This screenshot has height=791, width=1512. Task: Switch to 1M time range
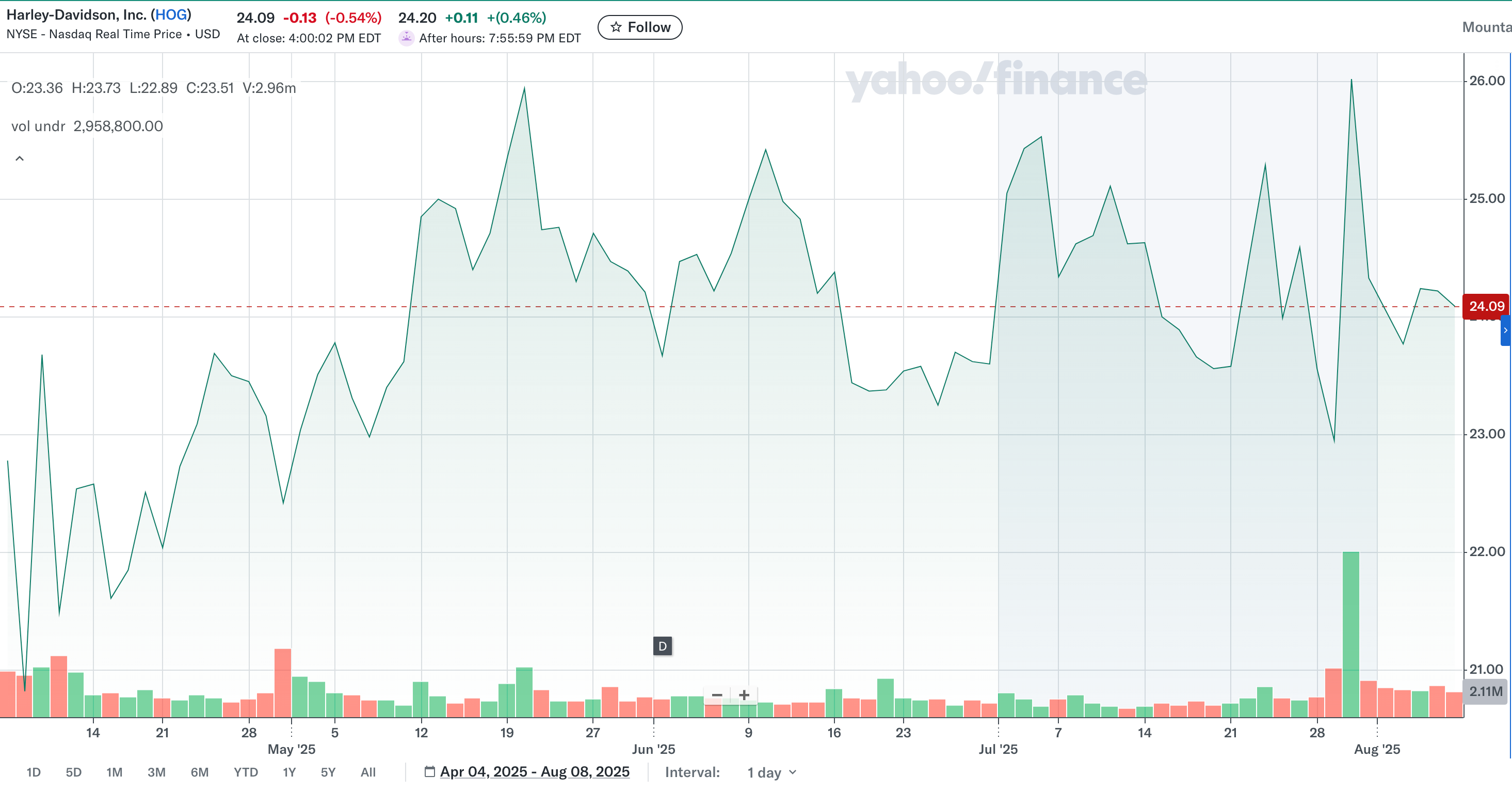pyautogui.click(x=115, y=772)
